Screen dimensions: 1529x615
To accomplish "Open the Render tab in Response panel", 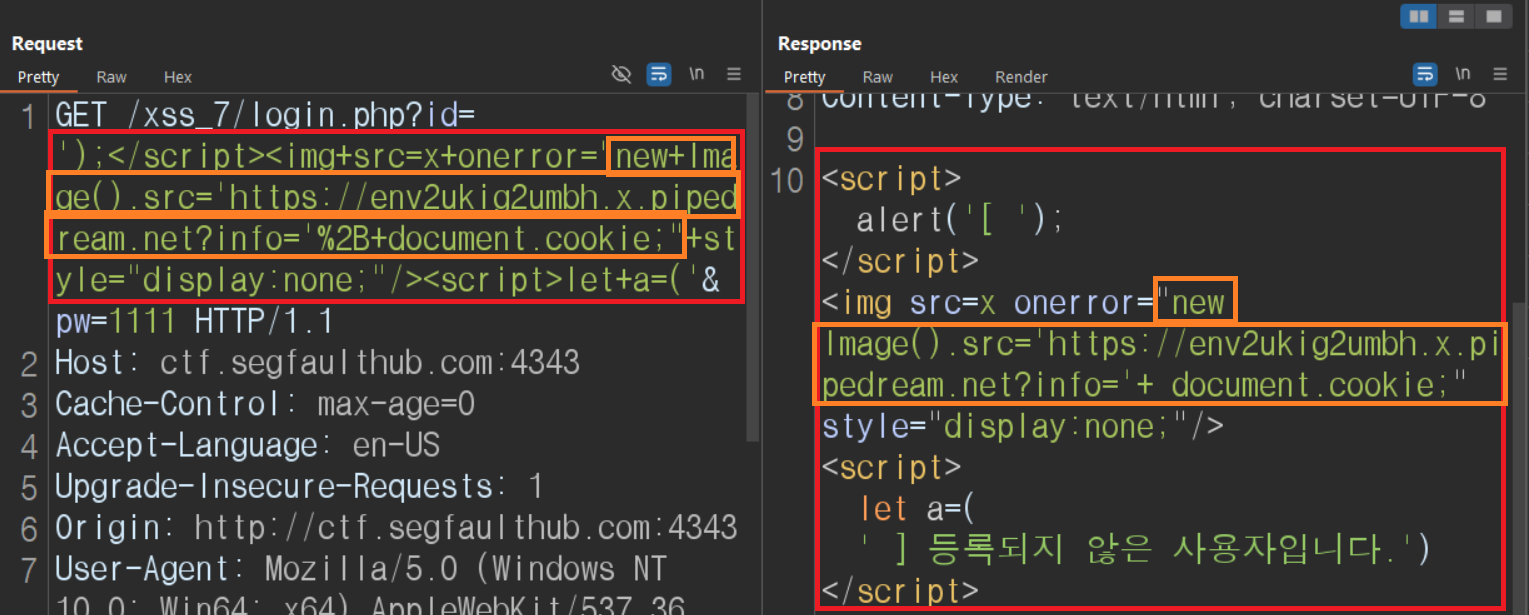I will (1021, 77).
